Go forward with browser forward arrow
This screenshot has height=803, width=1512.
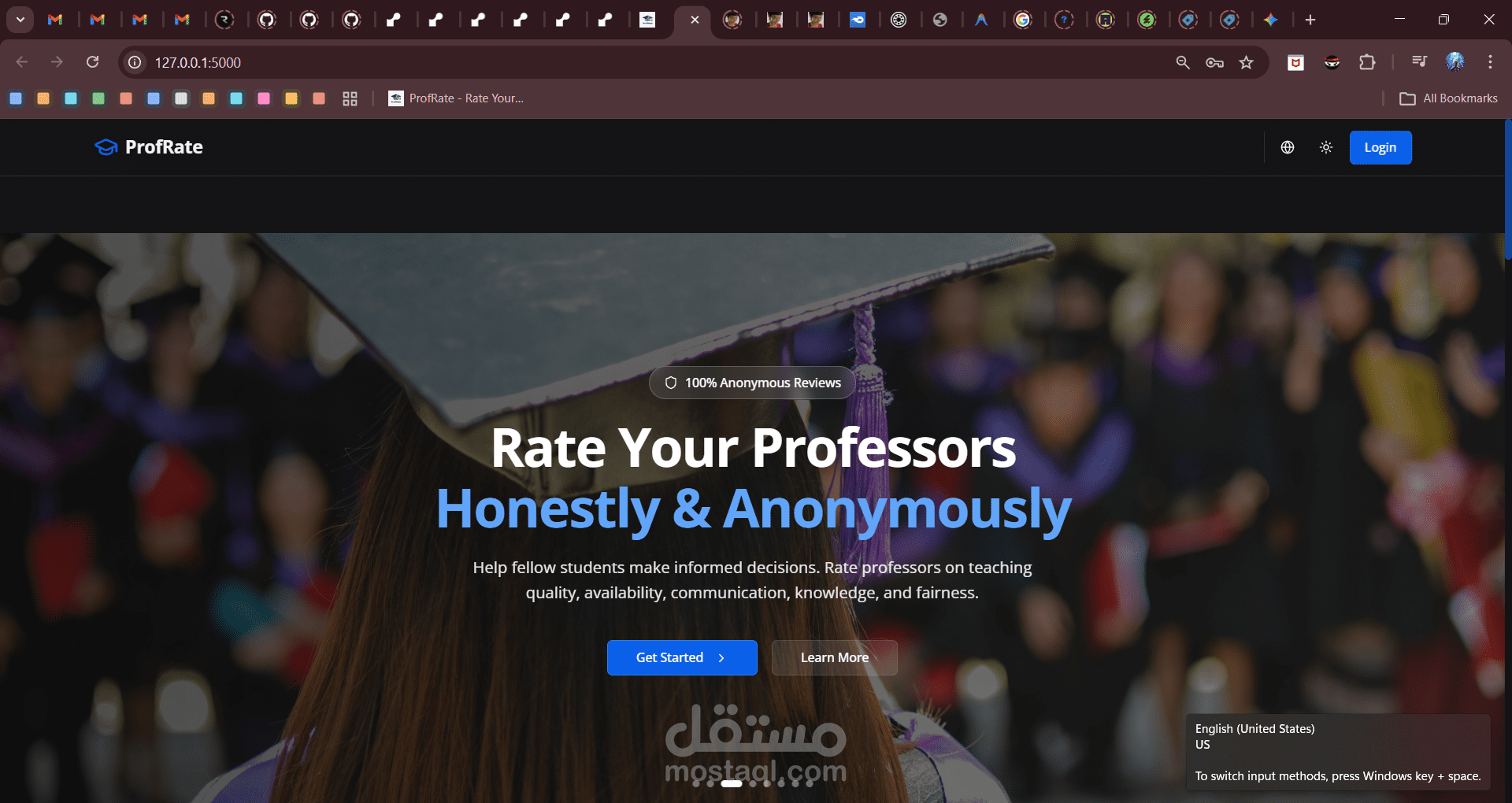click(57, 62)
